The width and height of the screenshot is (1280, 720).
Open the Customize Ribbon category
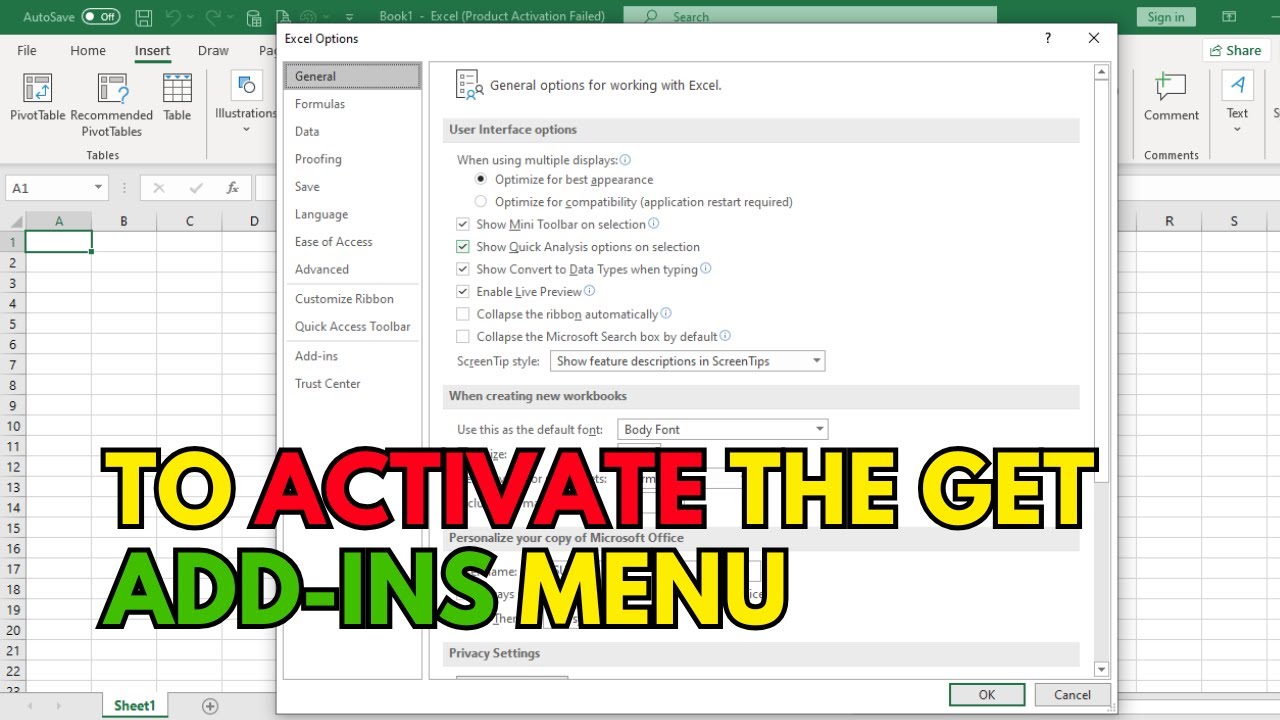pos(352,299)
